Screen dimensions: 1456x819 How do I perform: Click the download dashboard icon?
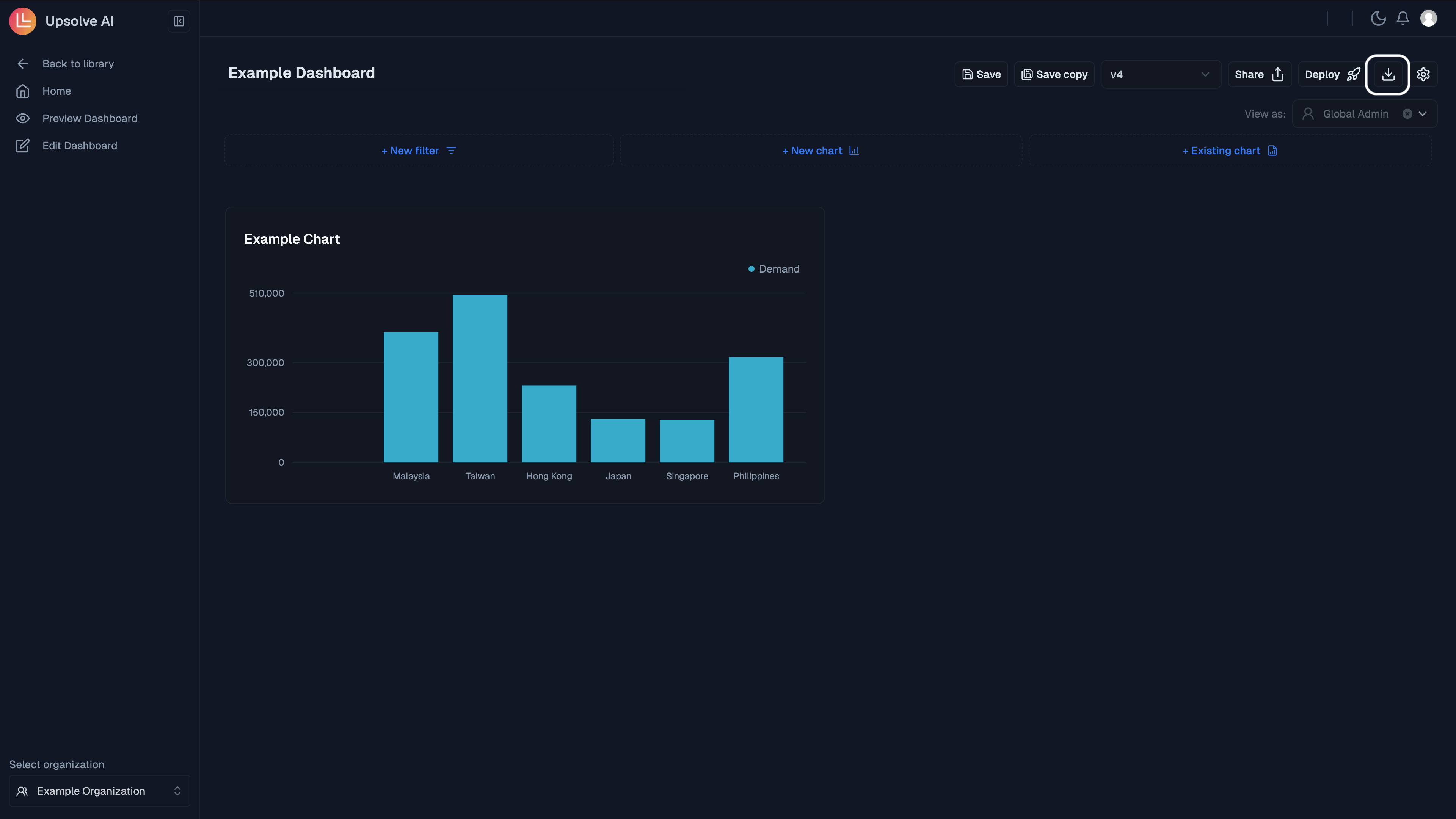(1388, 75)
